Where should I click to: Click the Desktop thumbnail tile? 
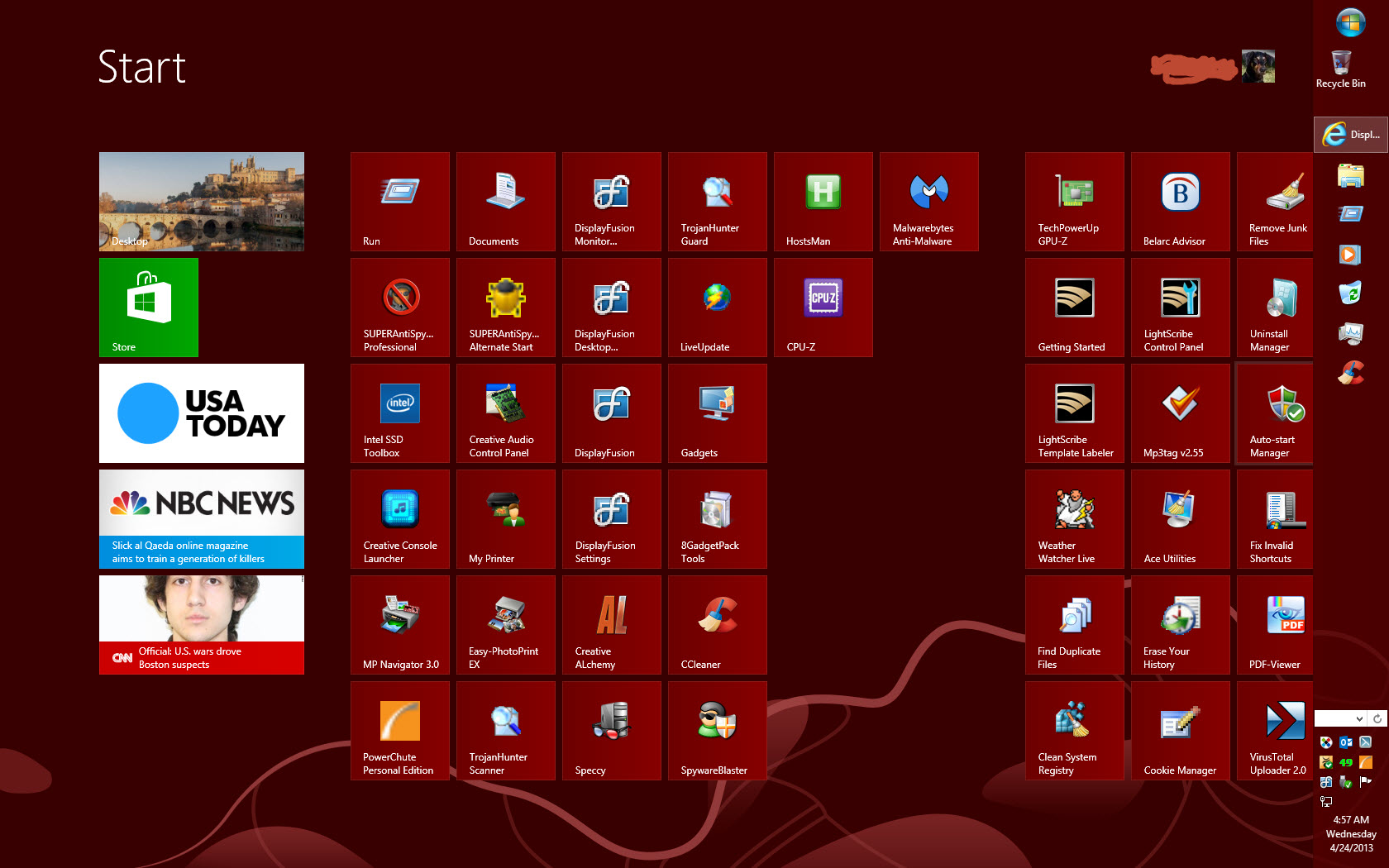202,202
